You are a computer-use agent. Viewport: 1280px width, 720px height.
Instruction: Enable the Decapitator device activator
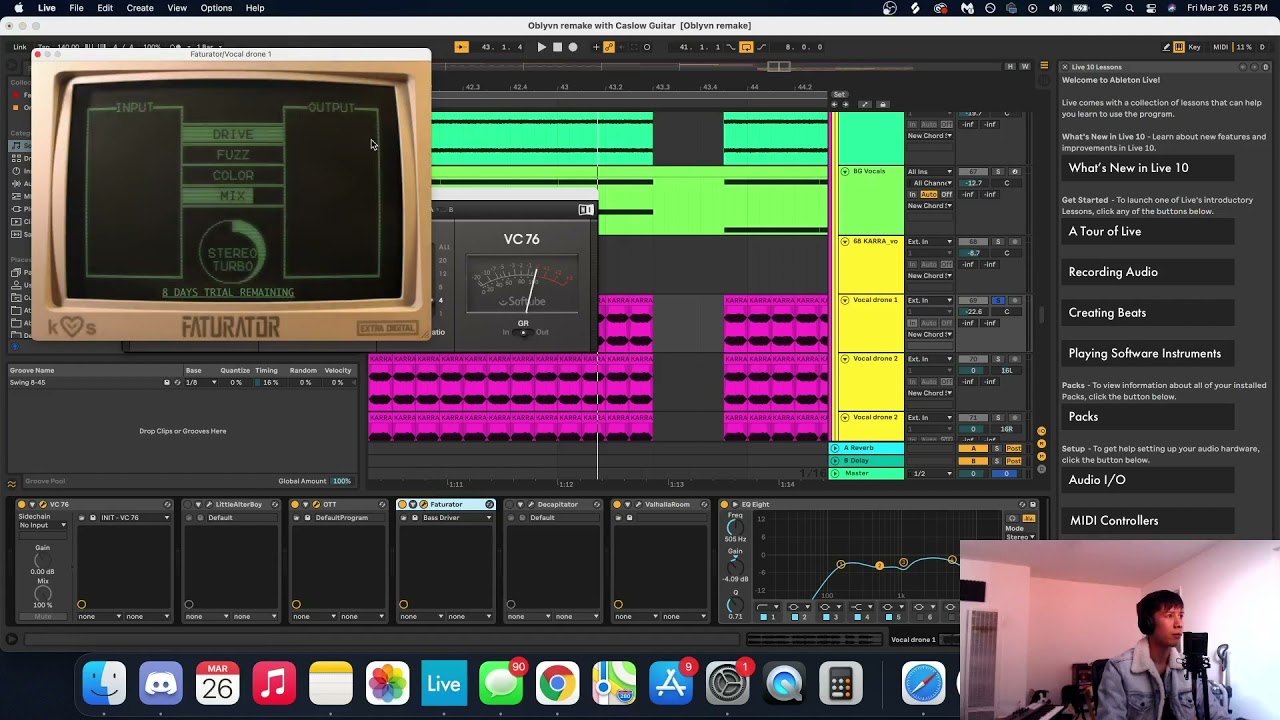point(509,505)
